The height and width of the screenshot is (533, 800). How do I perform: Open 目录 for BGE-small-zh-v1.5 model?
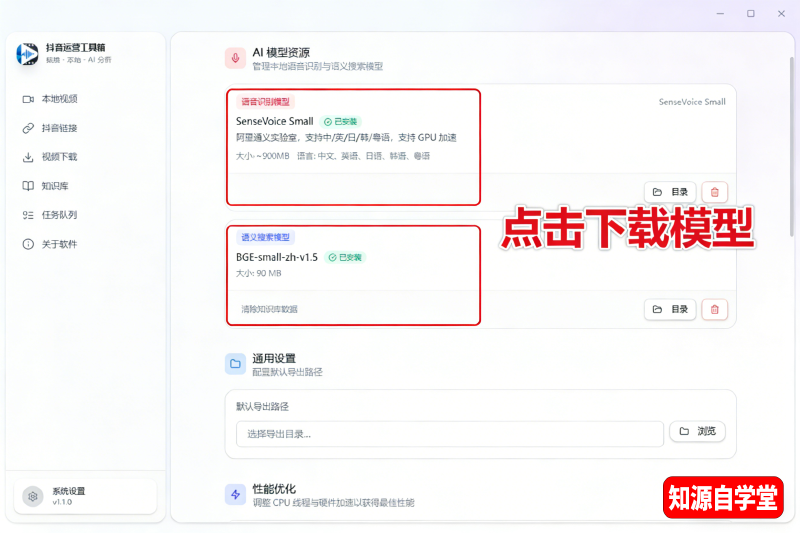(670, 310)
